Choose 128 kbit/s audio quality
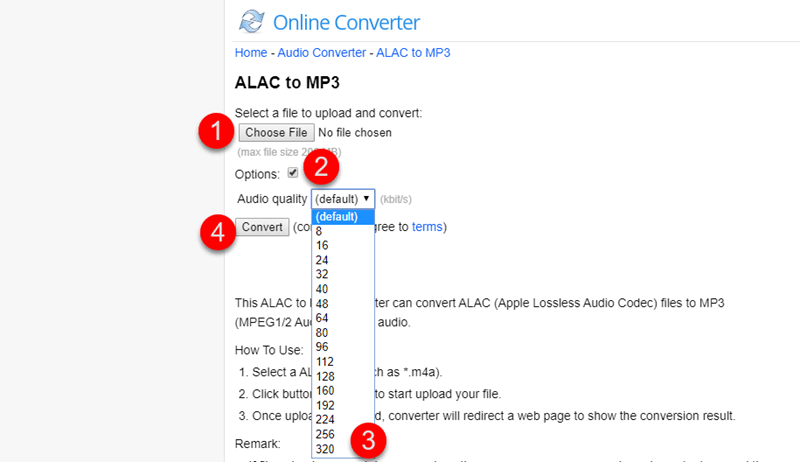The image size is (800, 462). 324,376
